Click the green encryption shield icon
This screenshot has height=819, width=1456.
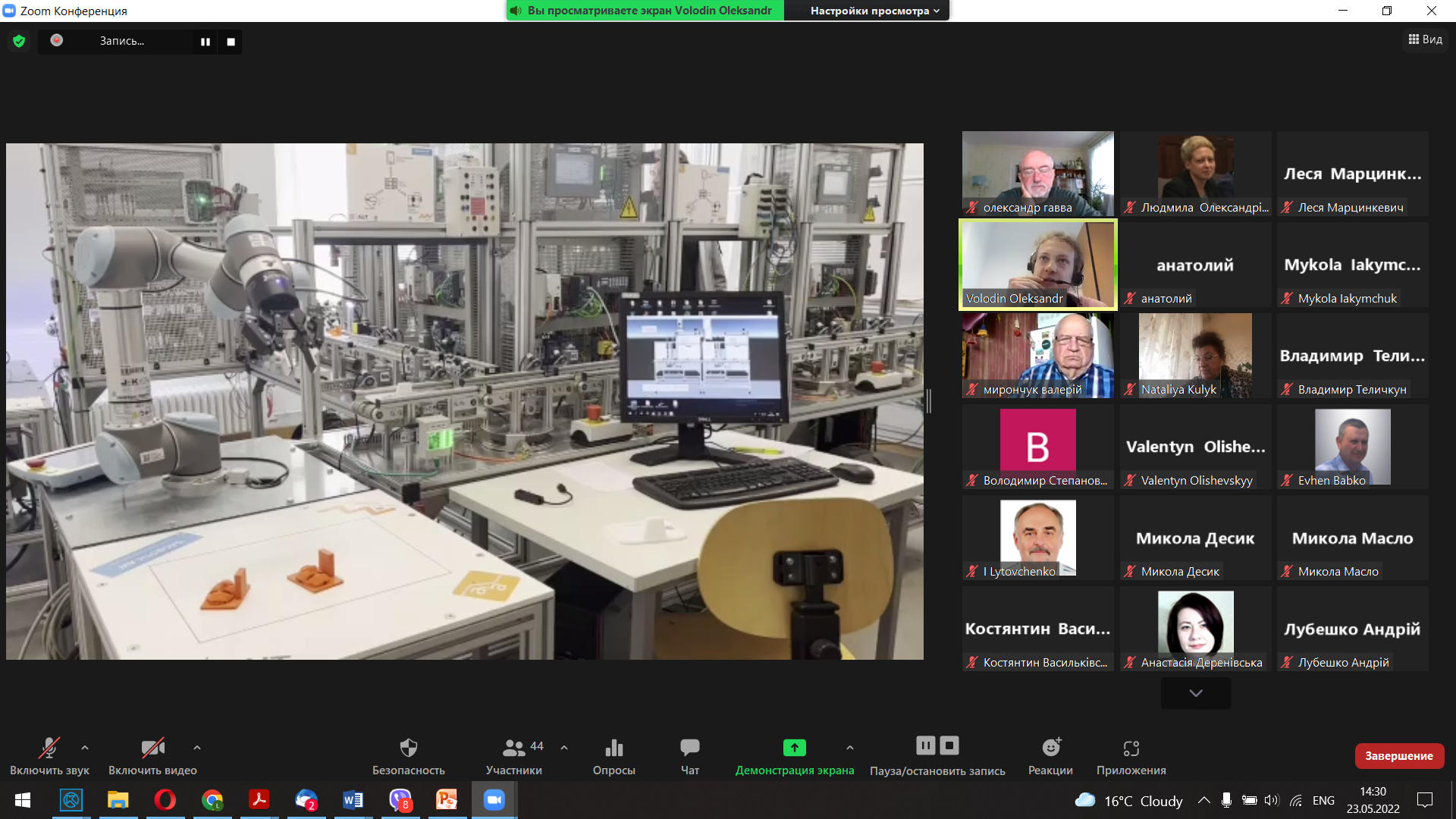tap(19, 41)
